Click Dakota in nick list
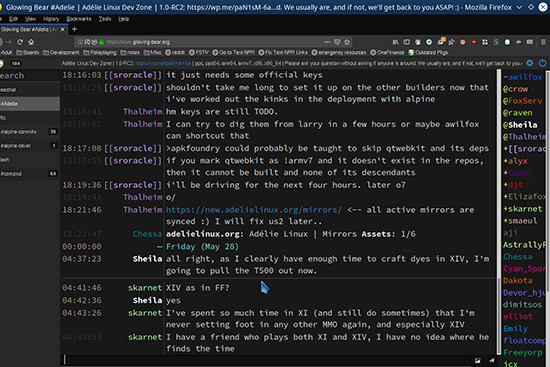The image size is (550, 367). click(x=518, y=280)
